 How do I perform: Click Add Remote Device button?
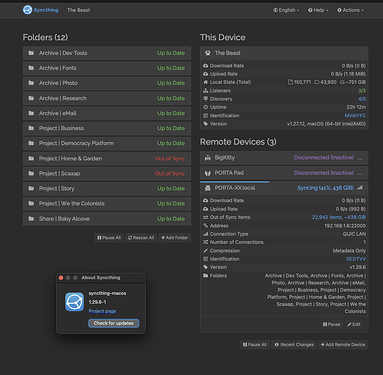[343, 345]
